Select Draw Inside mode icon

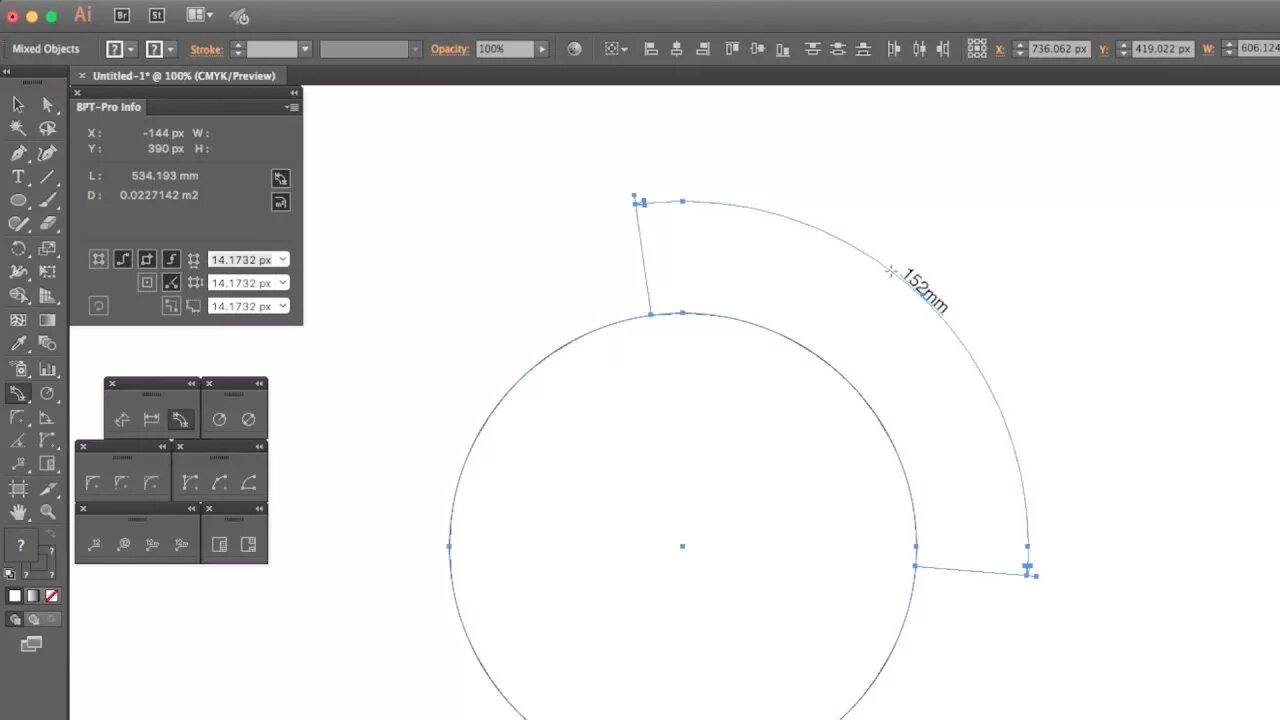[51, 620]
